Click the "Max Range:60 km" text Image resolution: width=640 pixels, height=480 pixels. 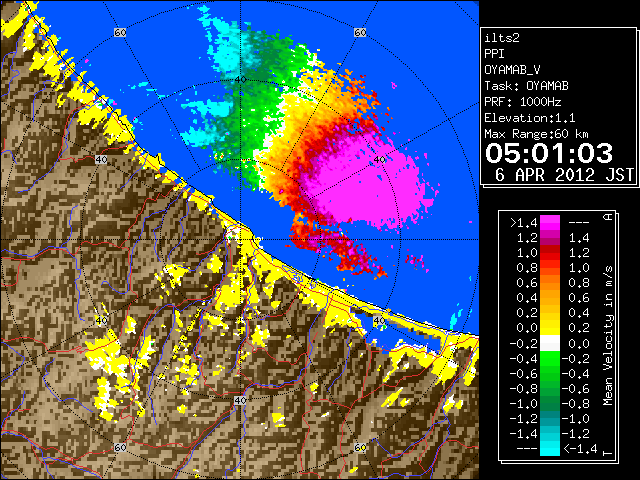536,134
